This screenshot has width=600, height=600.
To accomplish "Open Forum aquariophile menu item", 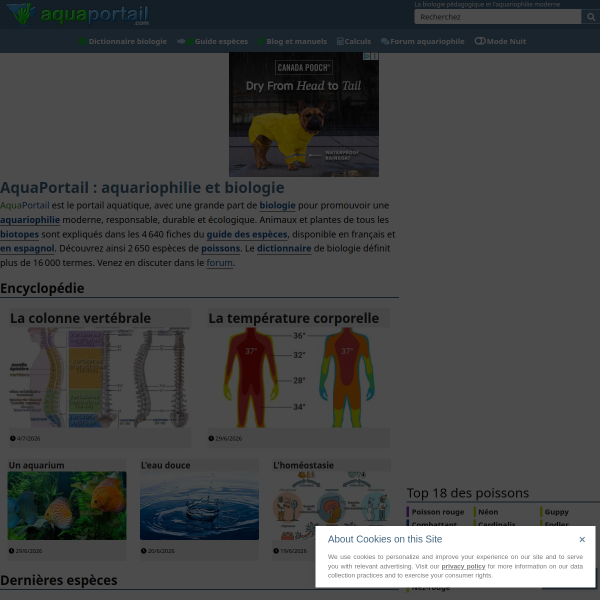I will 423,41.
